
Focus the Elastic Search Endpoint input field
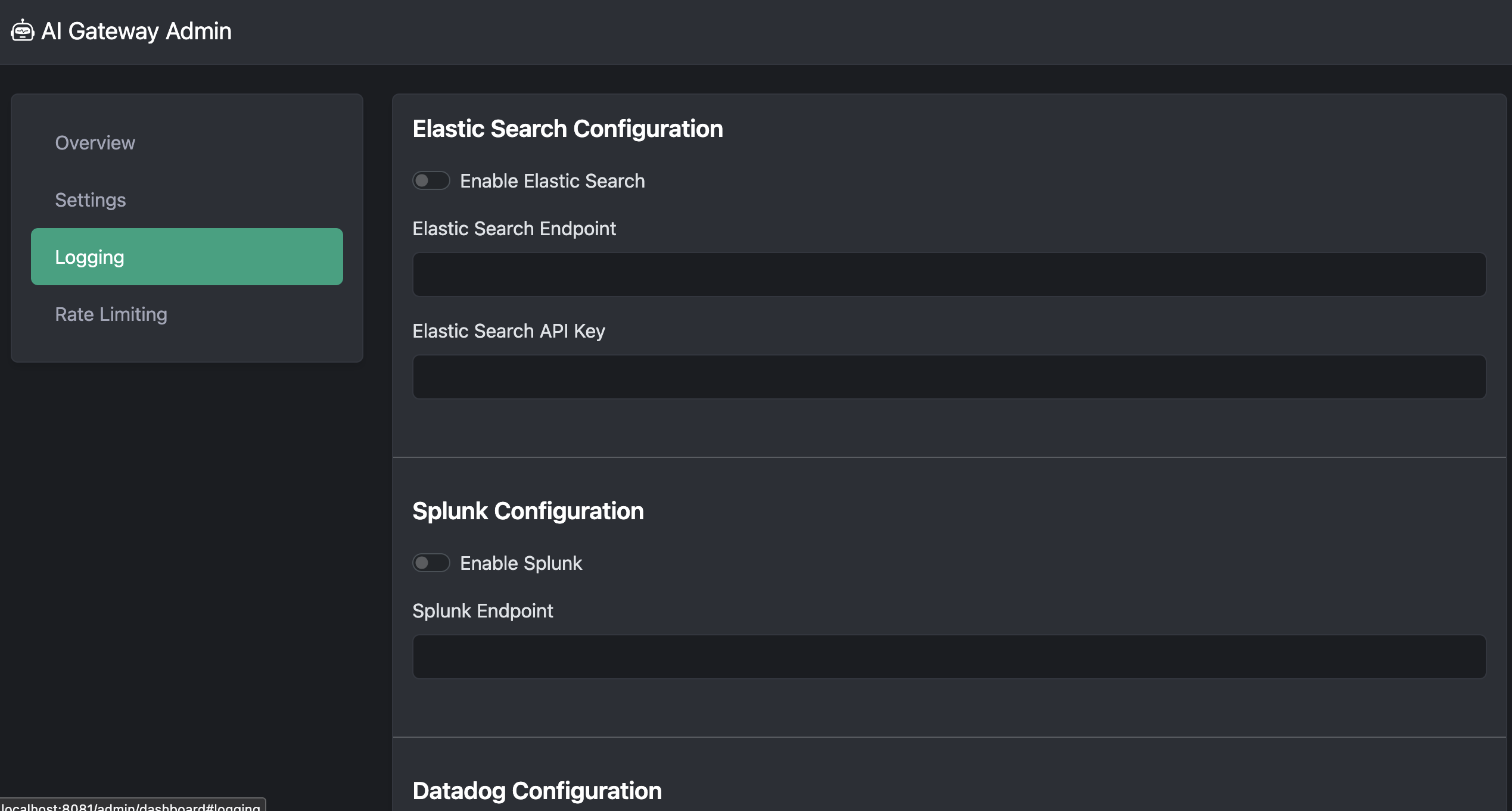(x=948, y=275)
